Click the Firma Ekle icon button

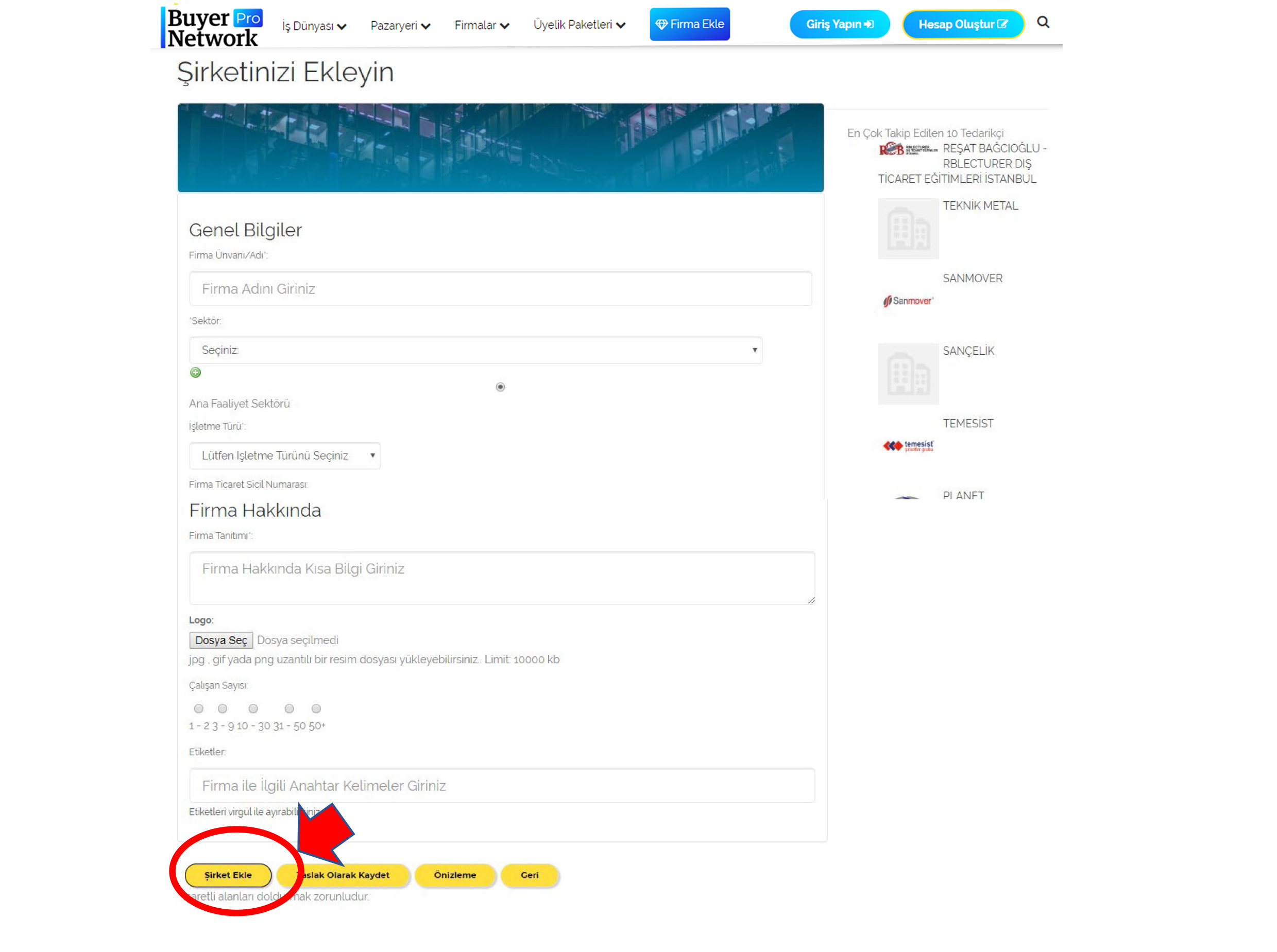pos(690,24)
